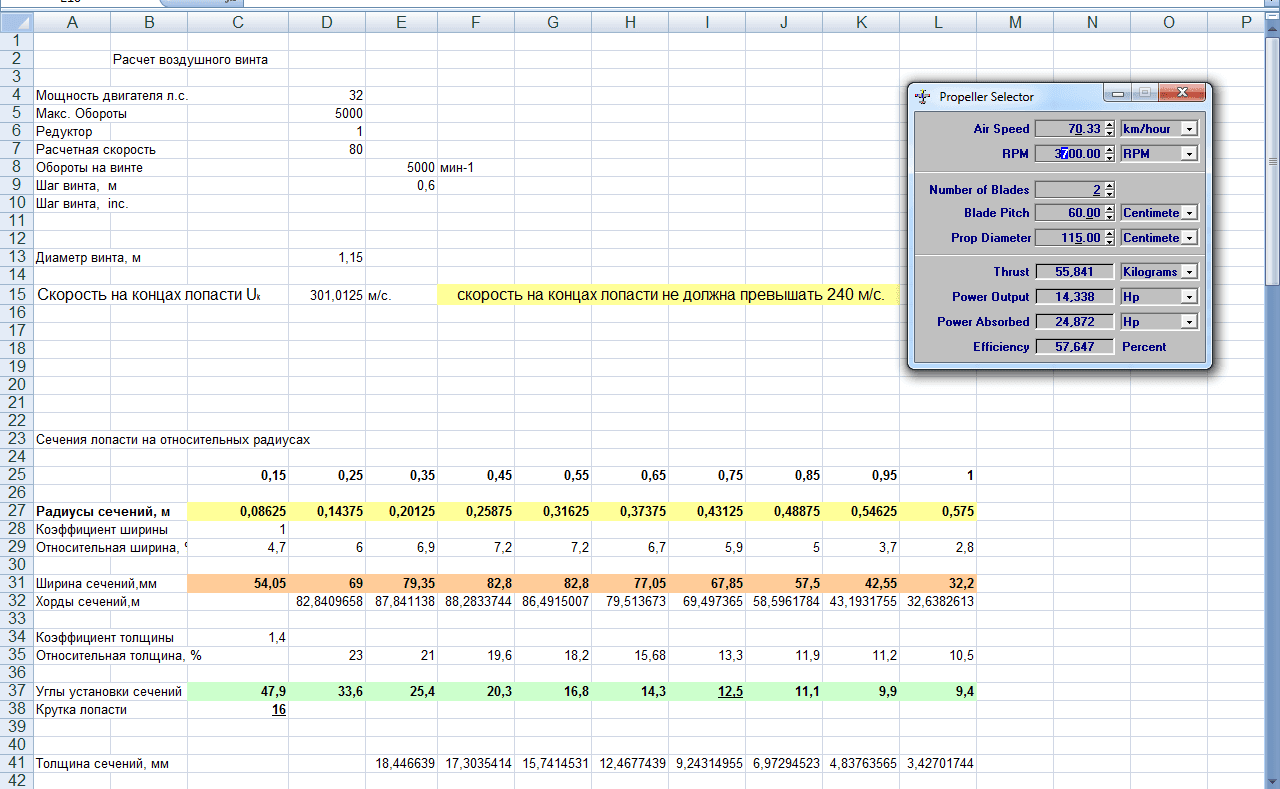The width and height of the screenshot is (1280, 789).
Task: Increase the Number of Blades with the up arrow
Action: pyautogui.click(x=1109, y=185)
